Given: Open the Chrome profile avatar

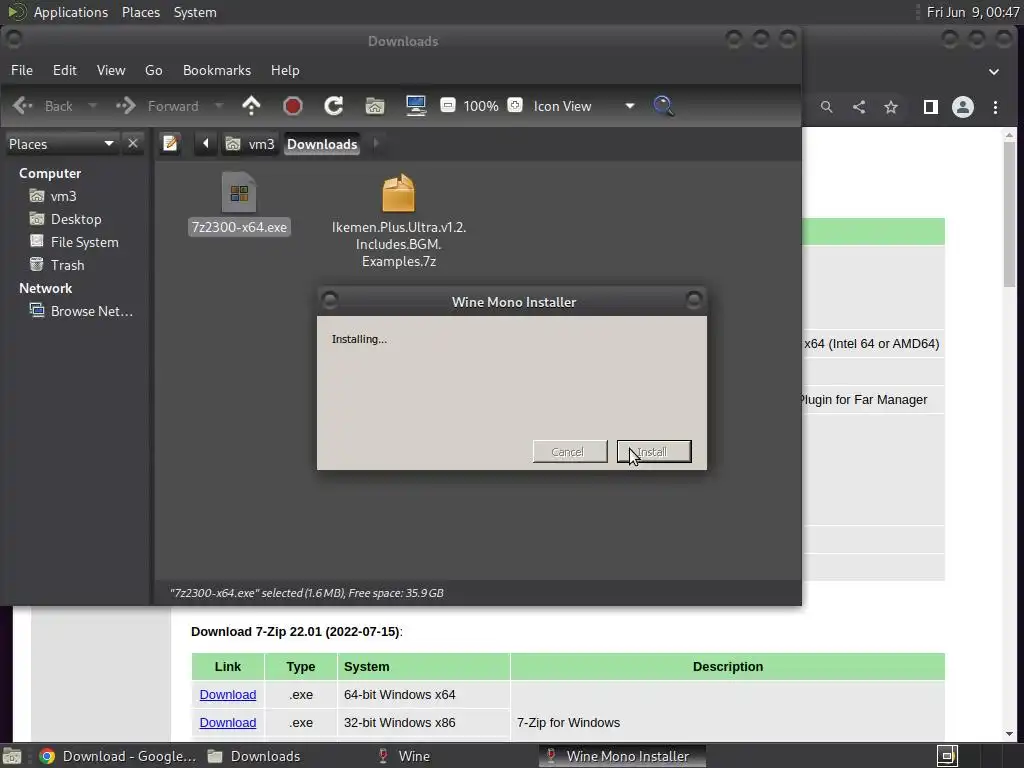Looking at the screenshot, I should (x=963, y=107).
